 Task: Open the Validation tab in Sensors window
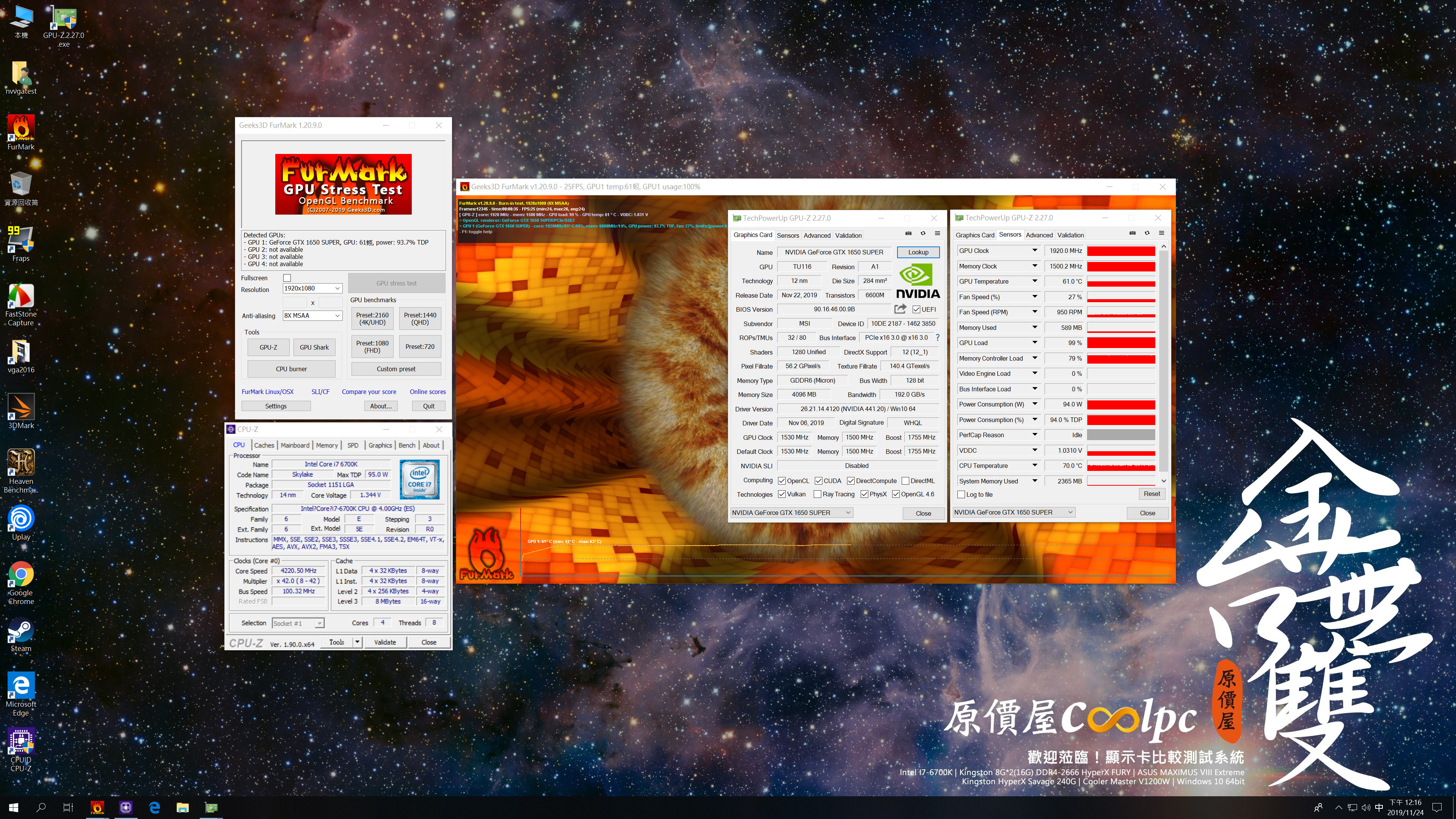click(1070, 235)
